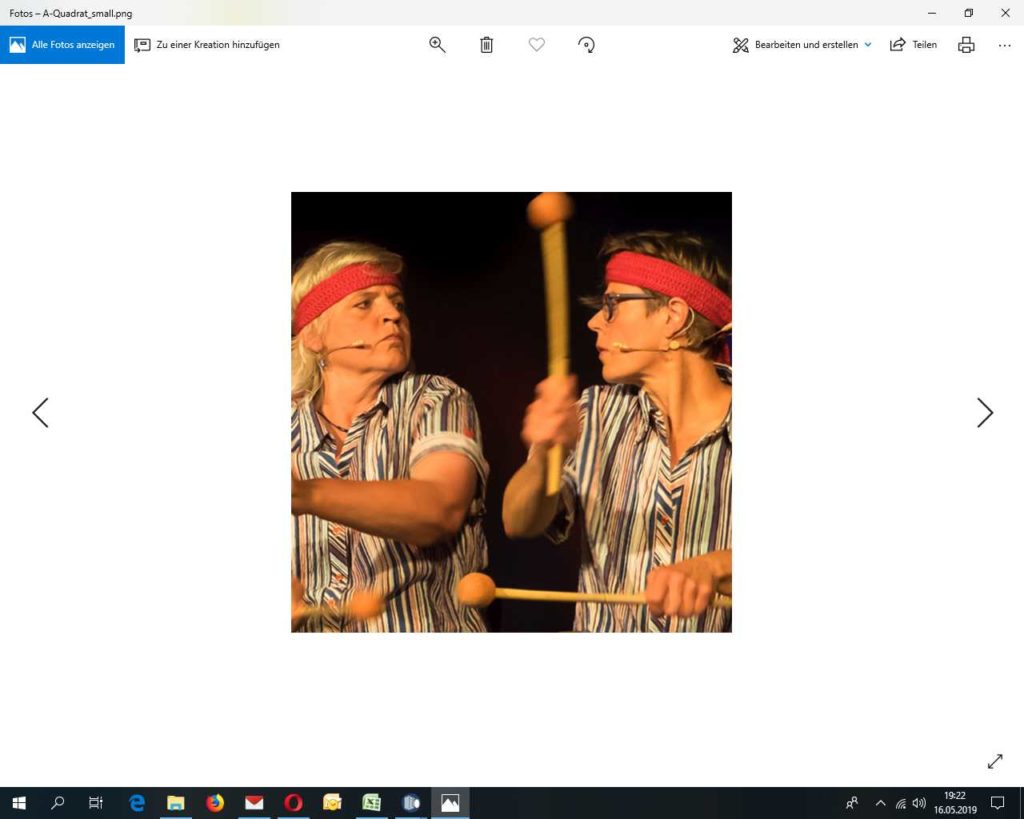The image size is (1024, 819).
Task: Enter fullscreen with the diagonal arrows icon
Action: coord(995,762)
